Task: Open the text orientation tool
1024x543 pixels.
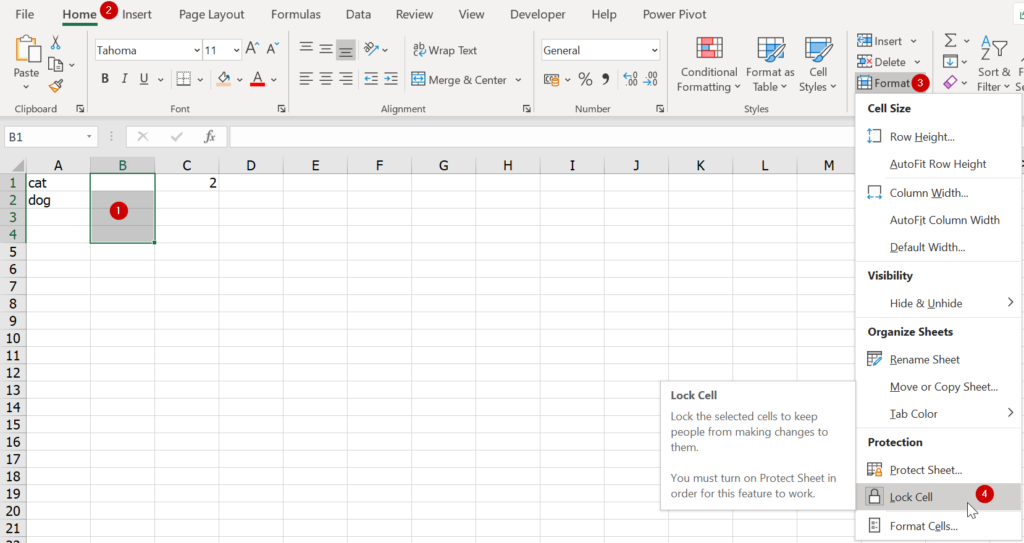Action: pyautogui.click(x=372, y=49)
